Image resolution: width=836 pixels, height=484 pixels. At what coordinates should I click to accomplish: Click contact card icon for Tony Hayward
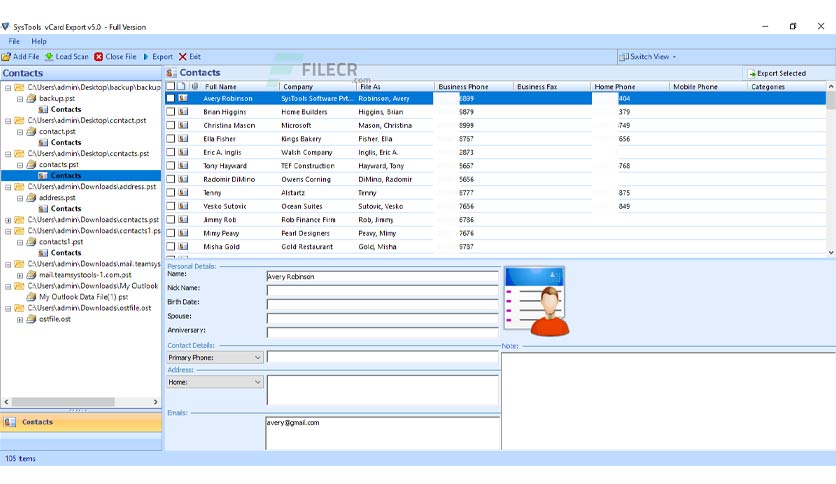(183, 166)
